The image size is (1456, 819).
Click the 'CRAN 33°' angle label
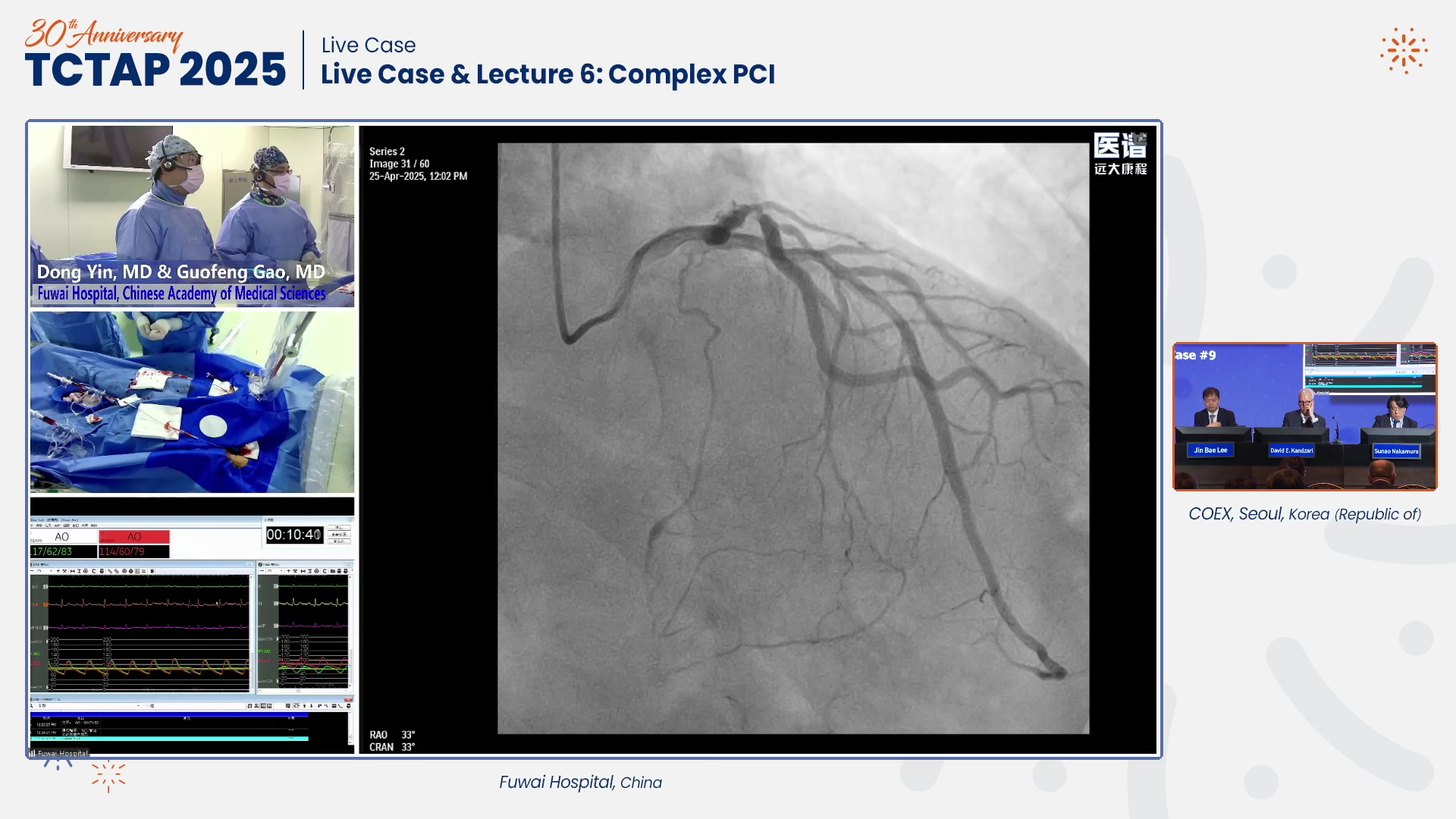(x=392, y=747)
